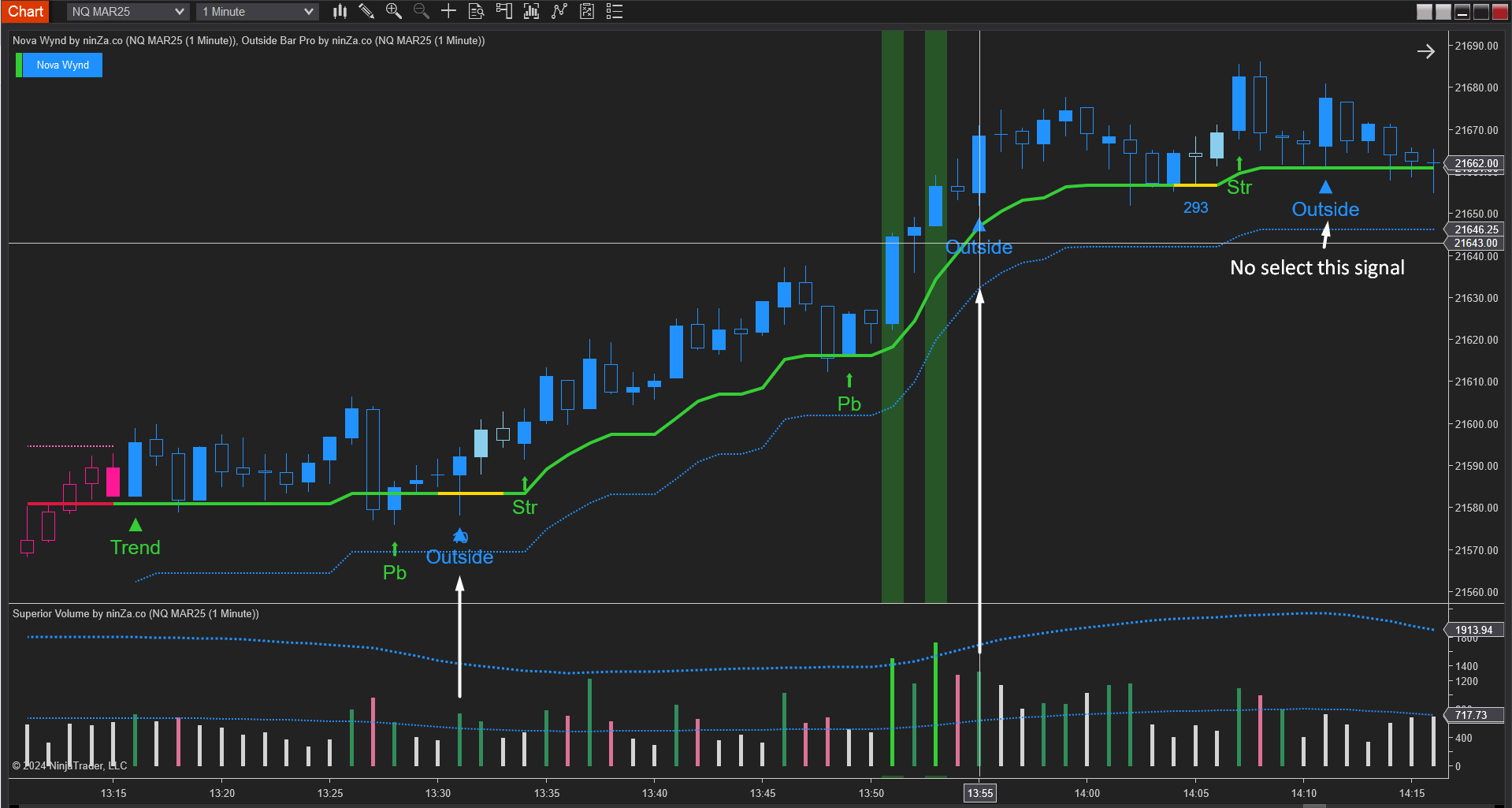Click the zoom in magnifier icon
Screen dimensions: 1512x808
(x=393, y=11)
